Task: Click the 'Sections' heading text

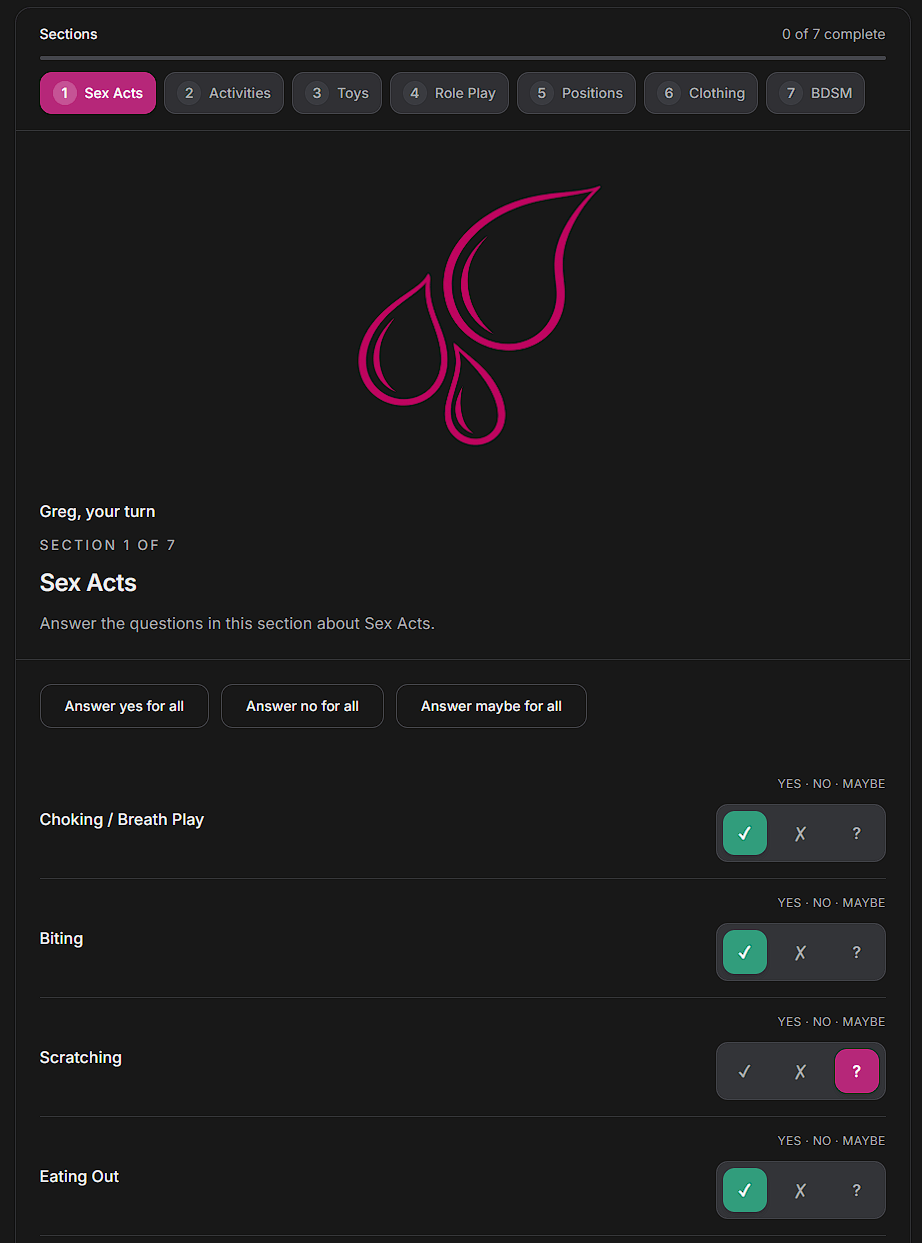Action: pos(68,34)
